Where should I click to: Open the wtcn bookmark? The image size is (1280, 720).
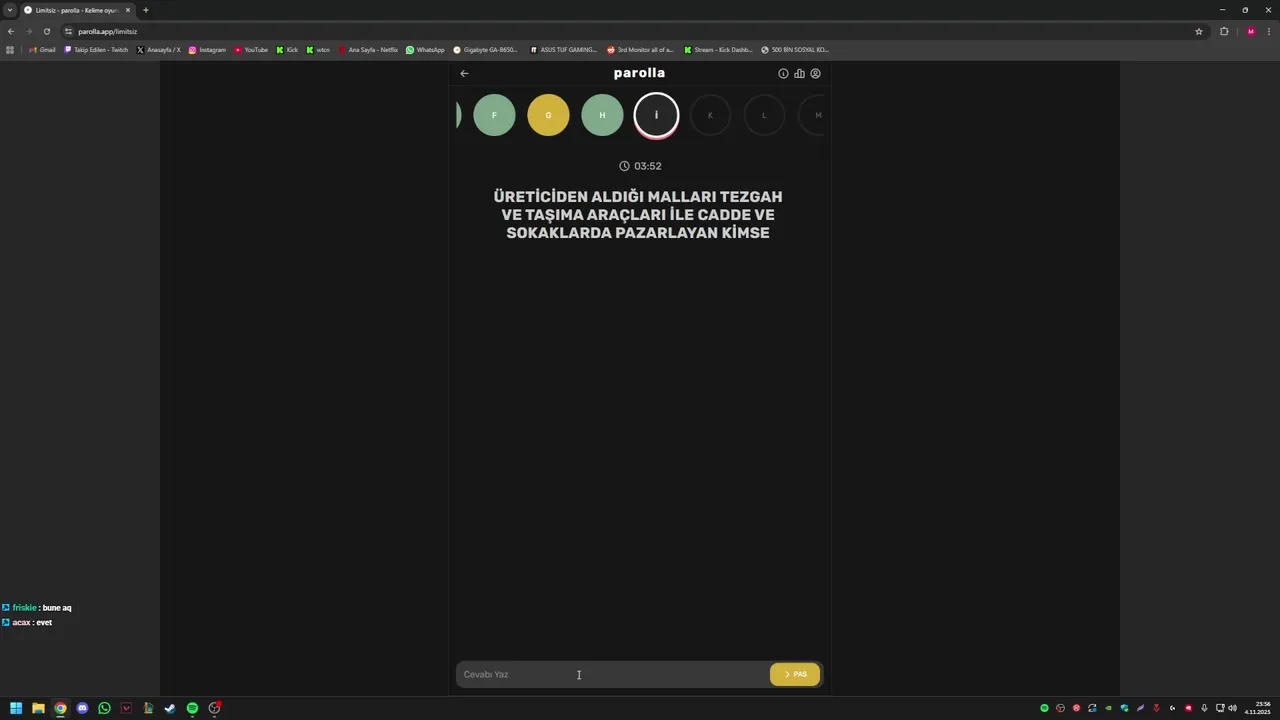pyautogui.click(x=318, y=49)
